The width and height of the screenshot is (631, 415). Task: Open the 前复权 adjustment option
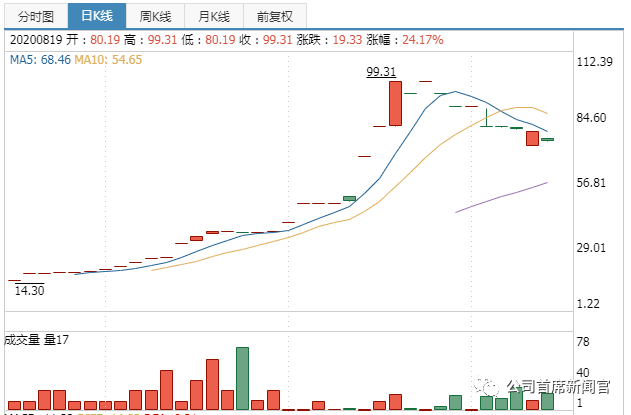[275, 16]
